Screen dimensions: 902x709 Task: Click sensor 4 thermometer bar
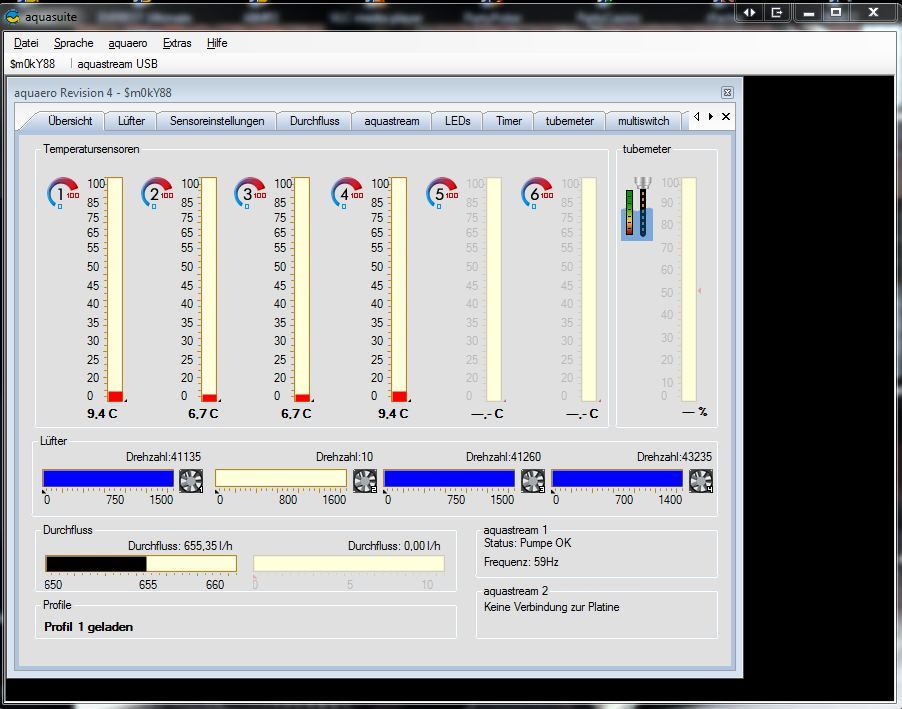click(399, 289)
